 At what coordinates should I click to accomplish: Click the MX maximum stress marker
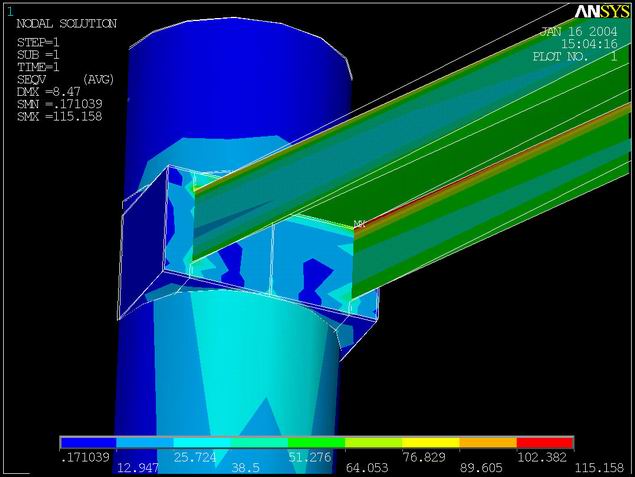coord(360,224)
